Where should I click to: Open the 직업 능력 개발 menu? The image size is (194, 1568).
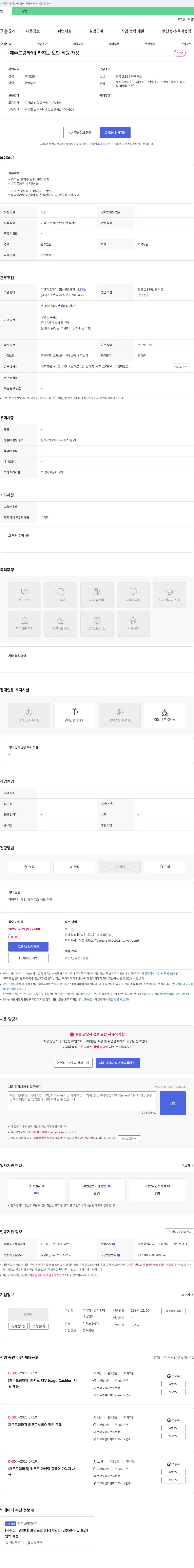coord(133,31)
